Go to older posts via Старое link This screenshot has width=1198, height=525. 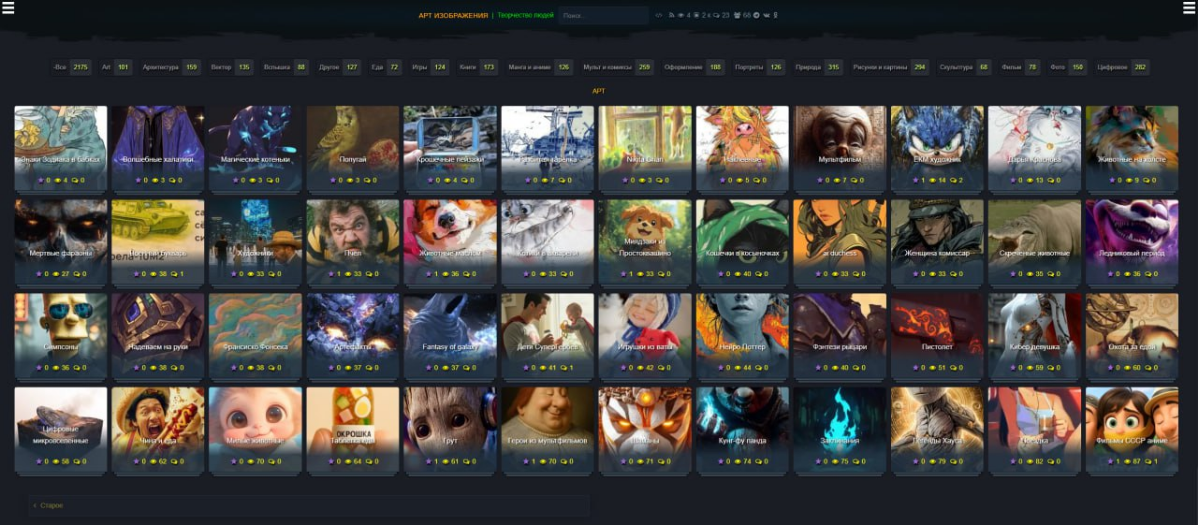point(51,506)
